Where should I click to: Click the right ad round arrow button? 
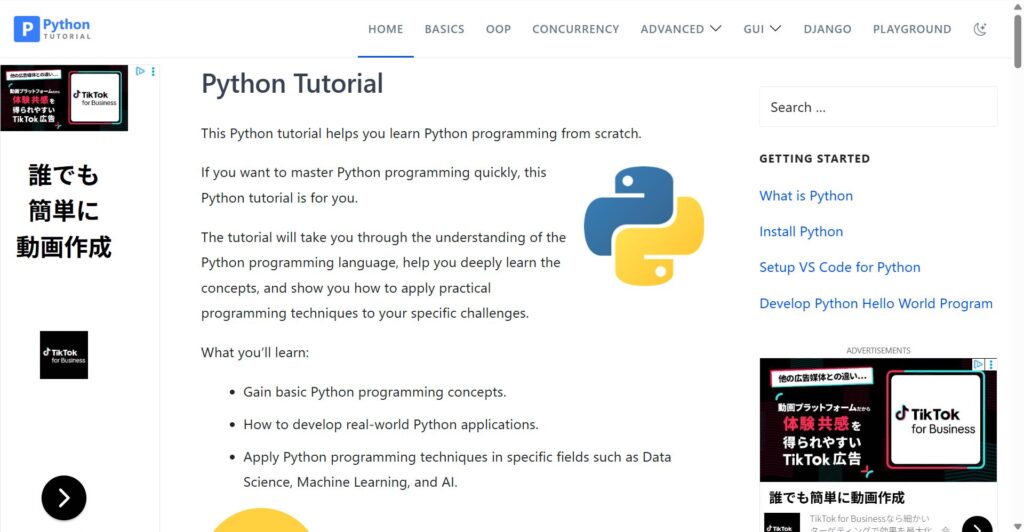pos(977,524)
